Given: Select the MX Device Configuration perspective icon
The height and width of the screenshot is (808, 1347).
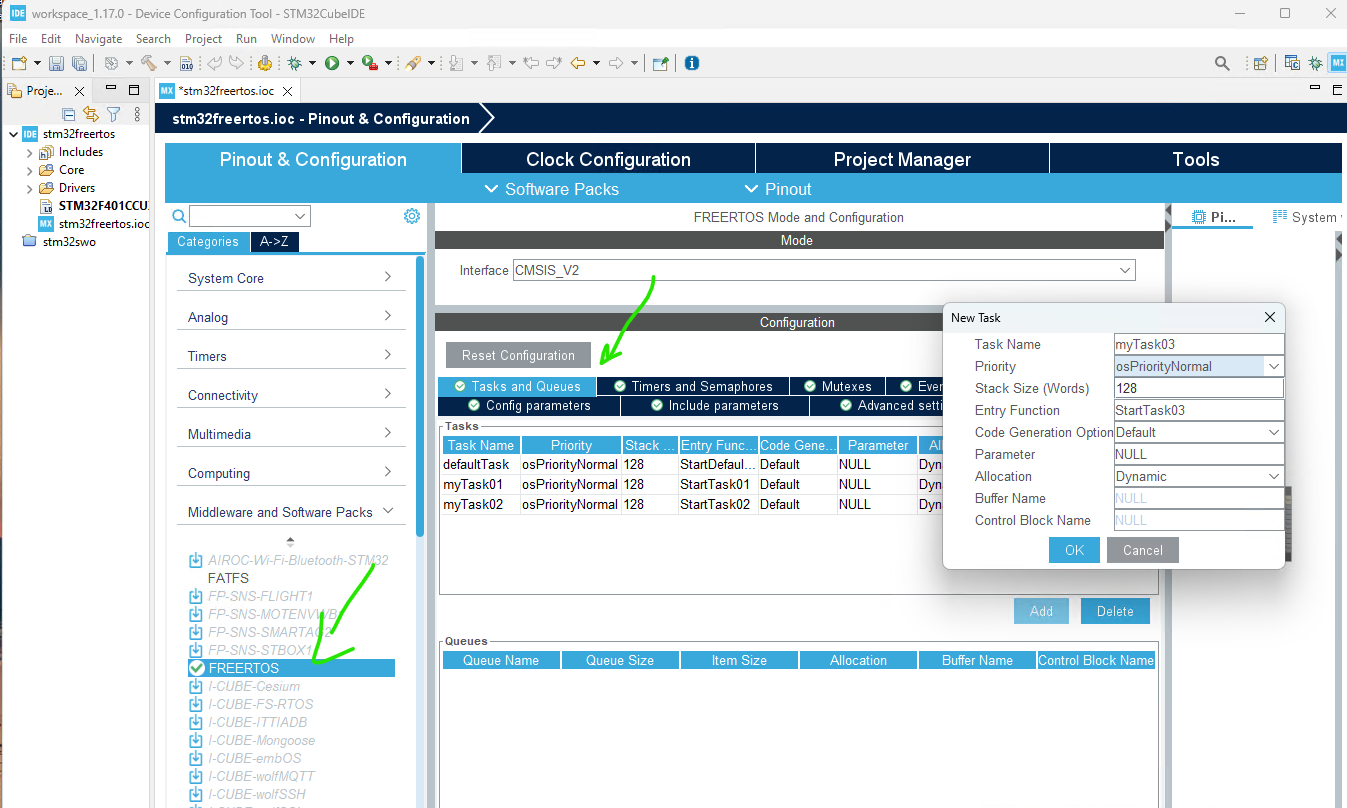Looking at the screenshot, I should pos(1338,63).
